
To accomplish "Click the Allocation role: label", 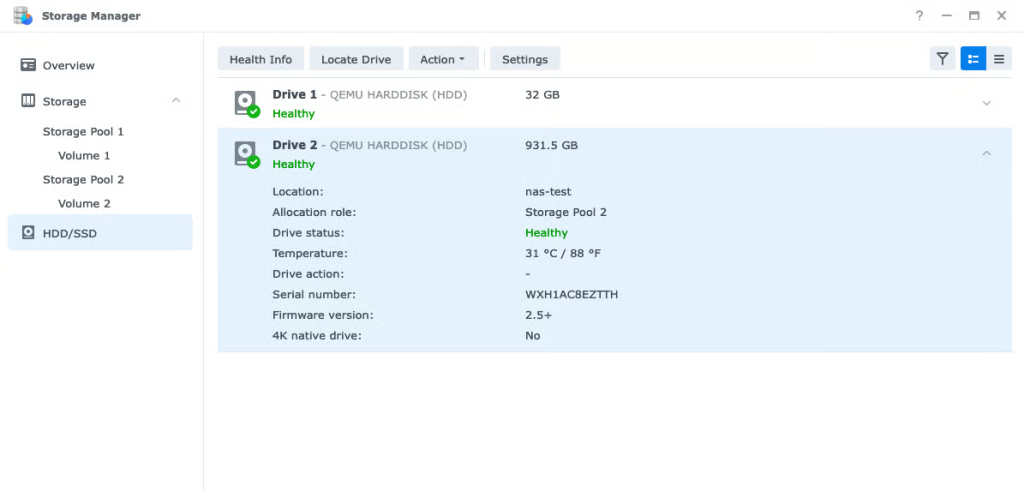I will coord(314,212).
